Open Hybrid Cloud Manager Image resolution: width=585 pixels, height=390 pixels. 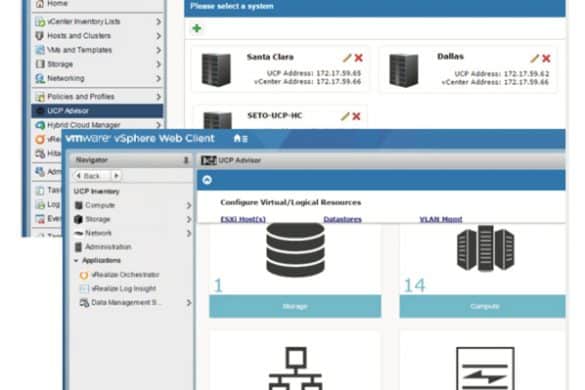(x=84, y=125)
